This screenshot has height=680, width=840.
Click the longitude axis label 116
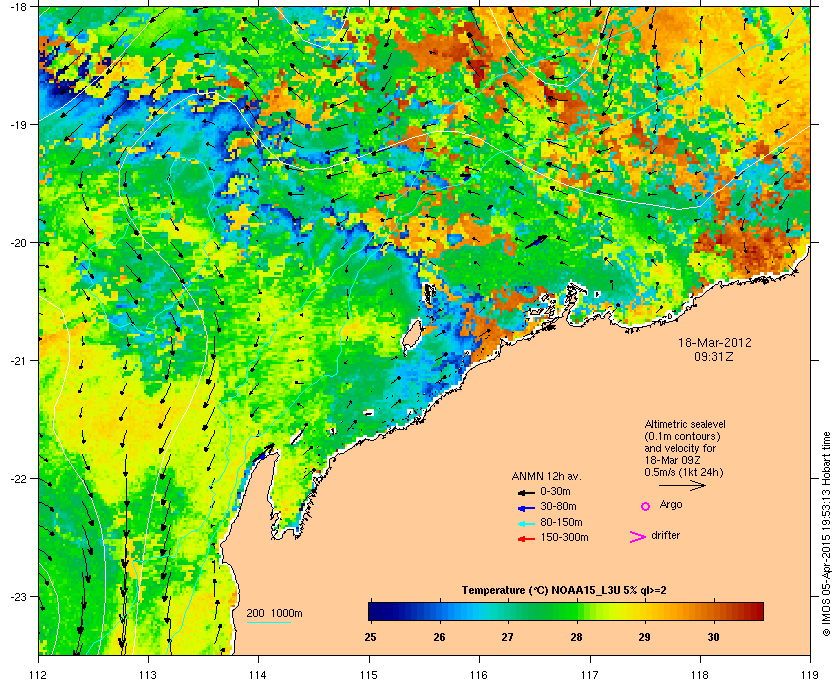[478, 675]
